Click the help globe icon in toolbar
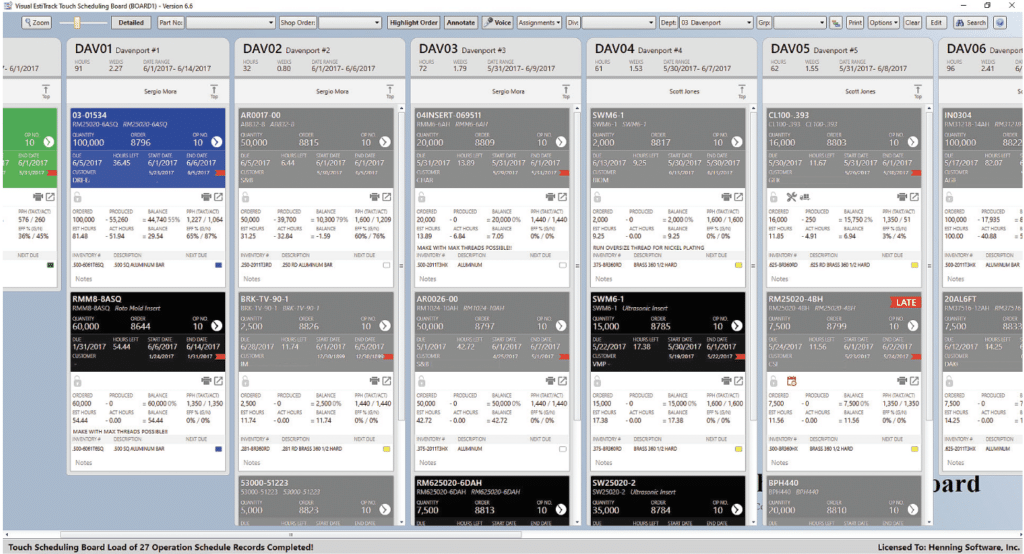 tap(1000, 22)
